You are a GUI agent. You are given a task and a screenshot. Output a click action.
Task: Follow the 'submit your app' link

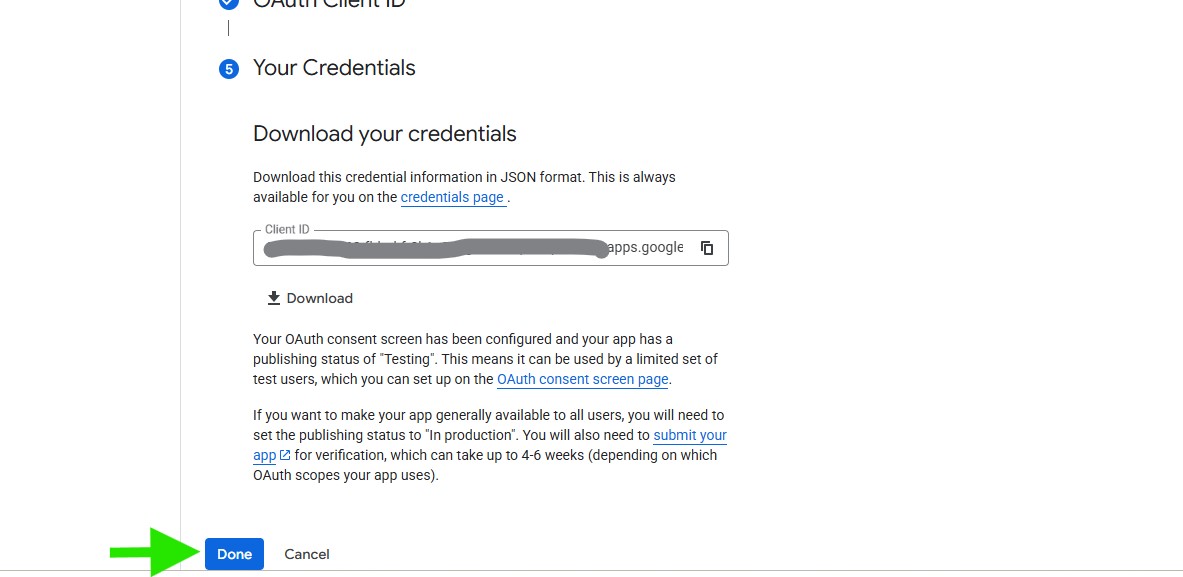coord(689,435)
